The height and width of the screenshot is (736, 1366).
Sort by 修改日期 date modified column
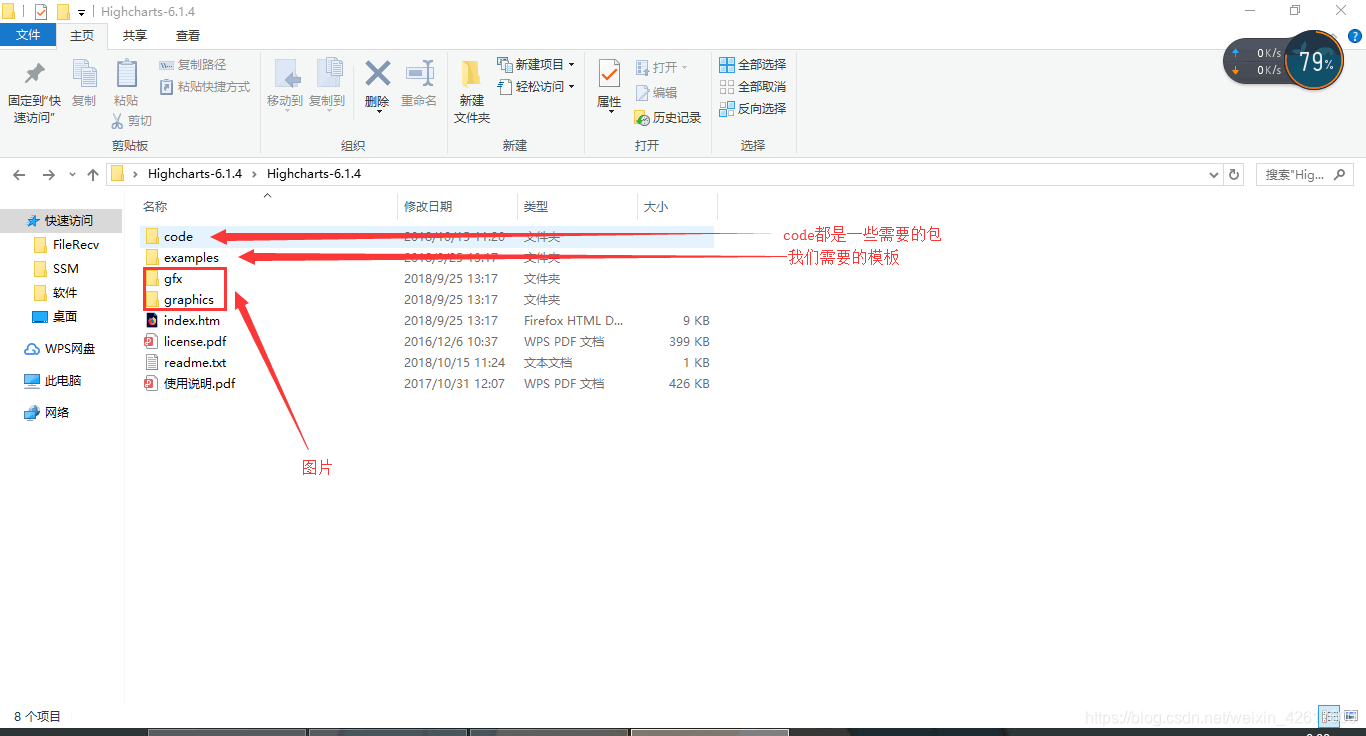[x=428, y=206]
